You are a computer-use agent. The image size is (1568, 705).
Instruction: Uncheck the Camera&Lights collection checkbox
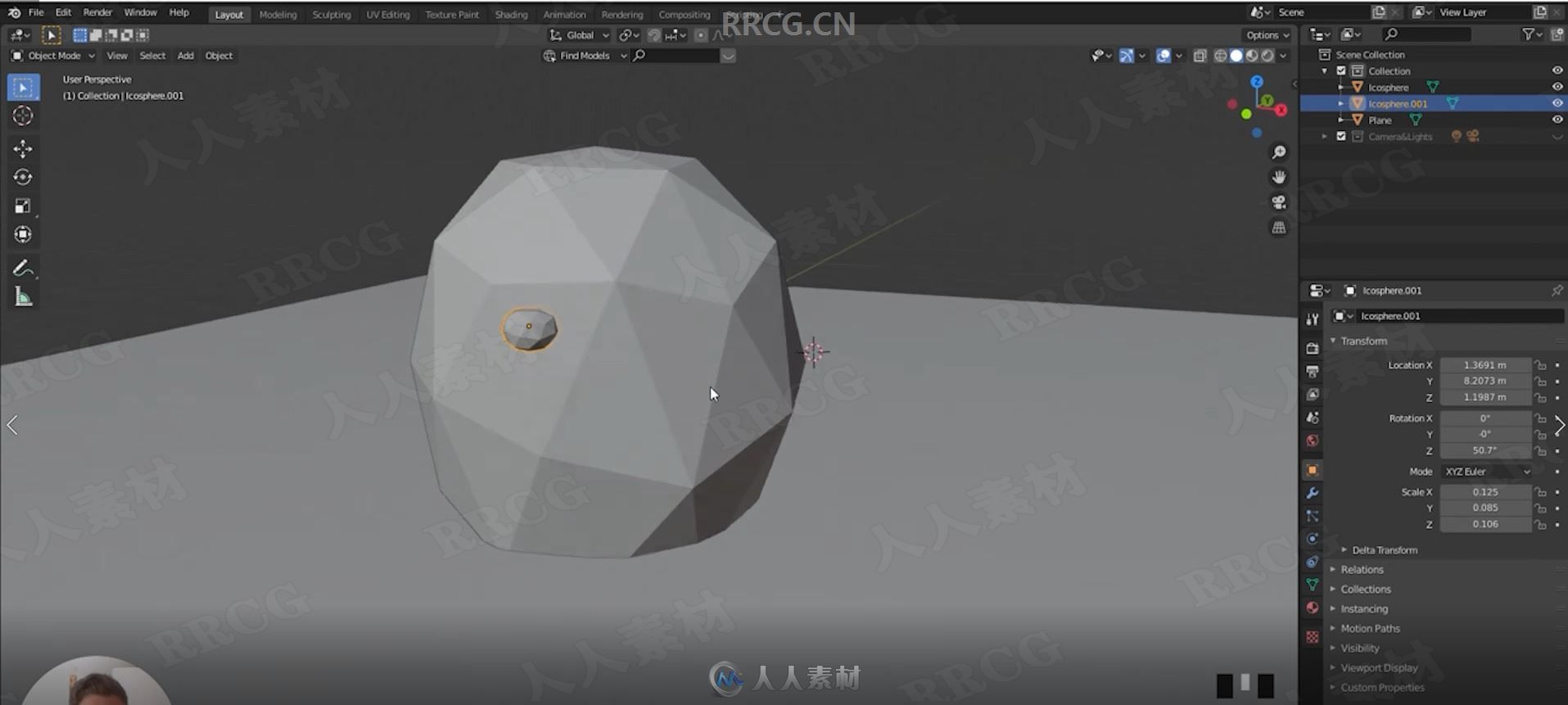(1341, 136)
